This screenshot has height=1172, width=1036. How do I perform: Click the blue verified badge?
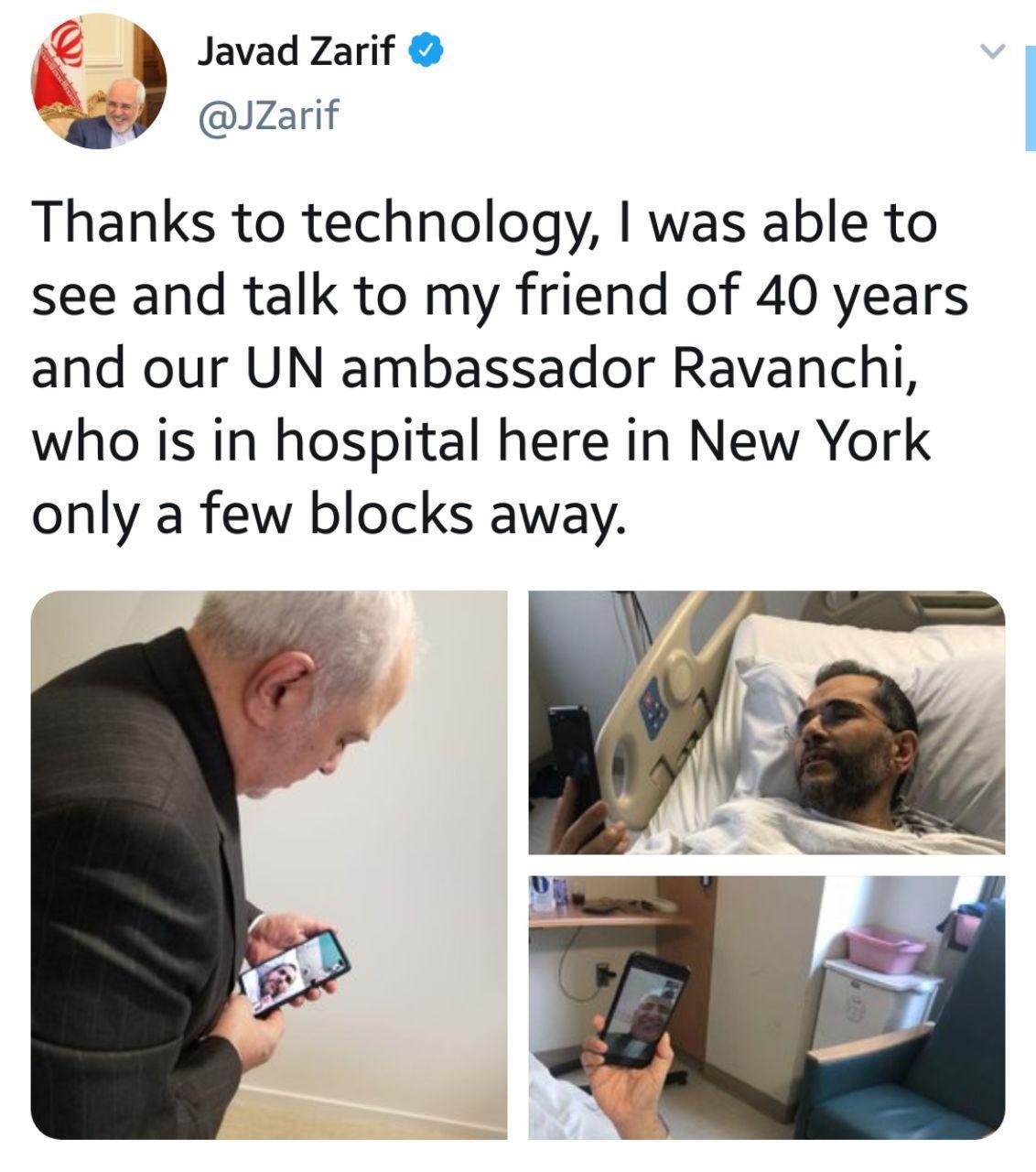pos(426,51)
